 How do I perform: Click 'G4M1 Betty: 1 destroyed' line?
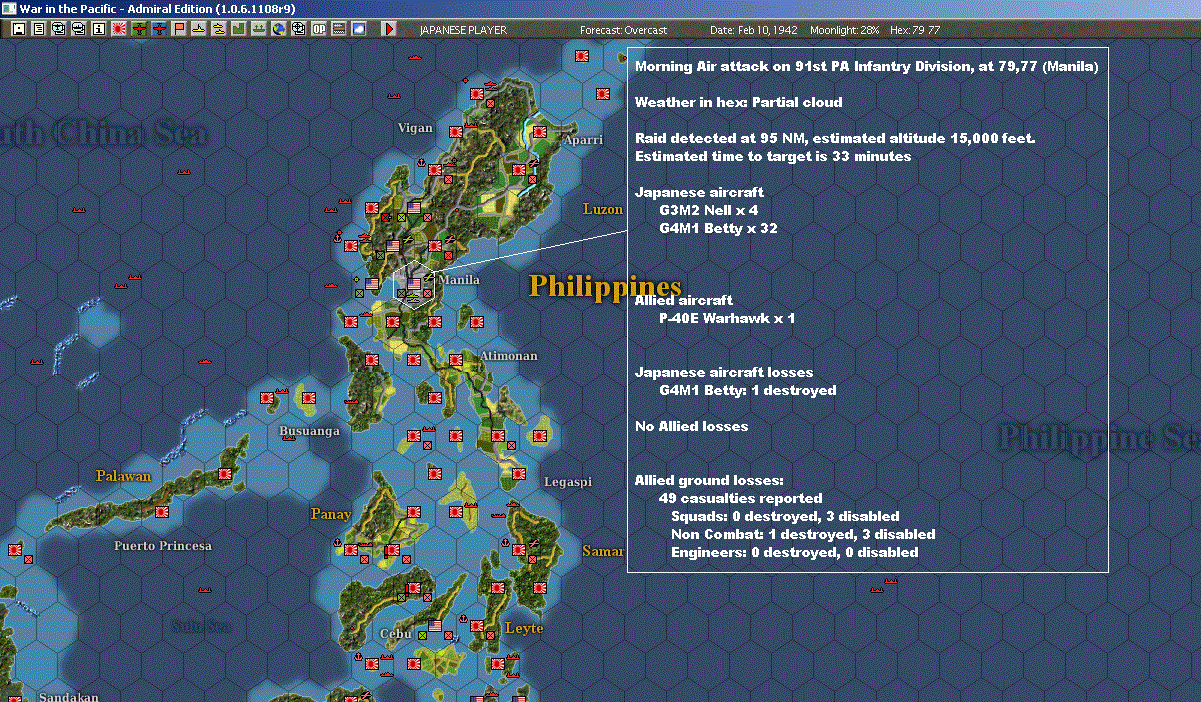coord(748,390)
